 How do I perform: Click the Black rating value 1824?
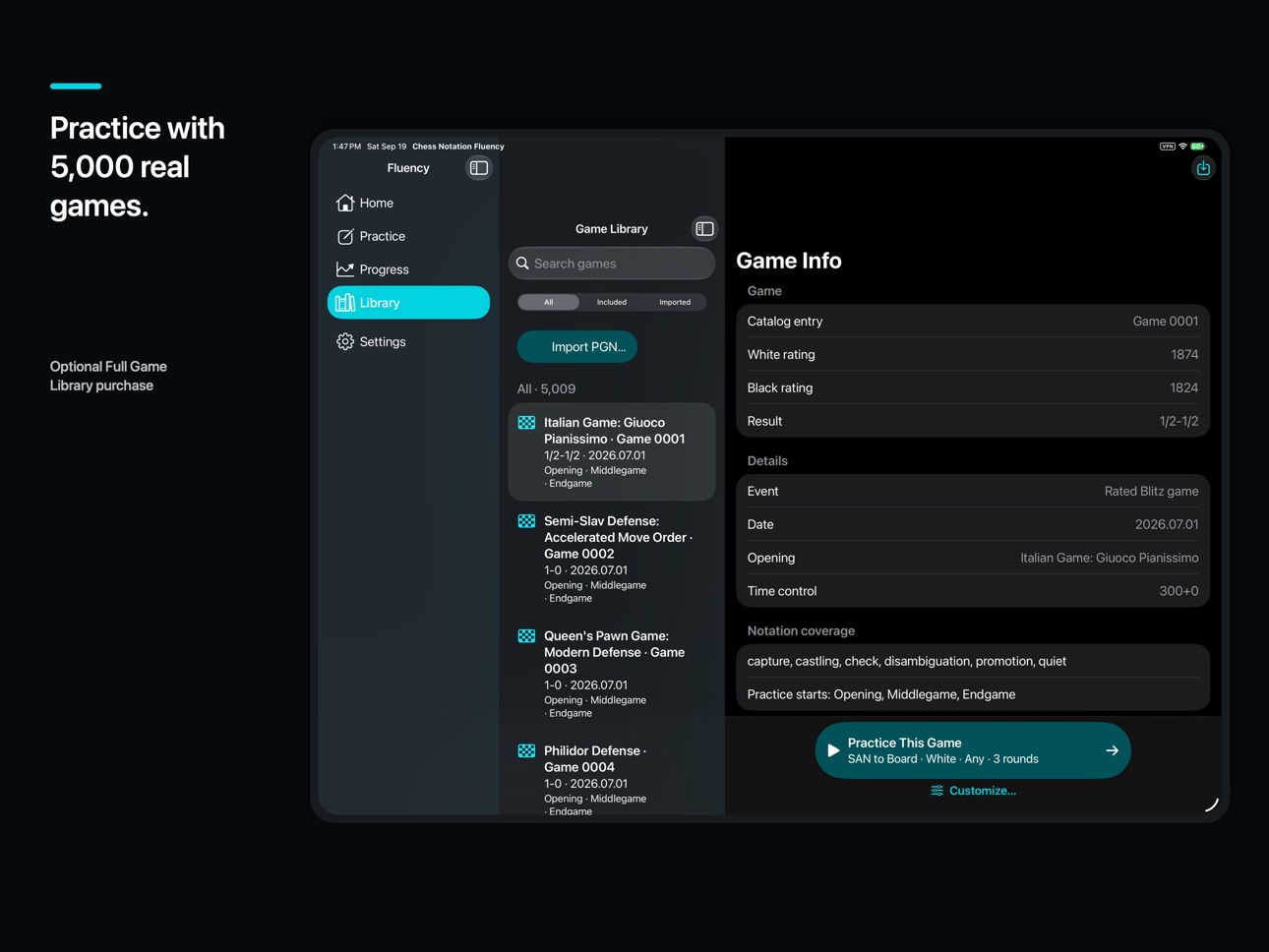point(1184,388)
